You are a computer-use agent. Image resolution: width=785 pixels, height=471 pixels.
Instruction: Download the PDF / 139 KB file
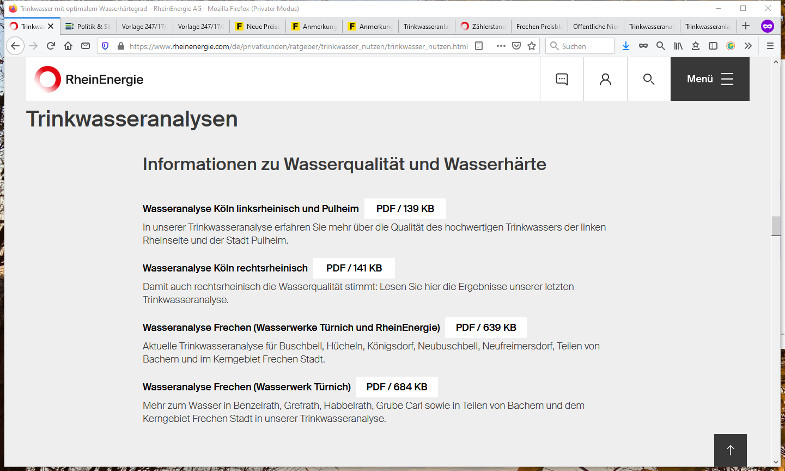pyautogui.click(x=405, y=208)
